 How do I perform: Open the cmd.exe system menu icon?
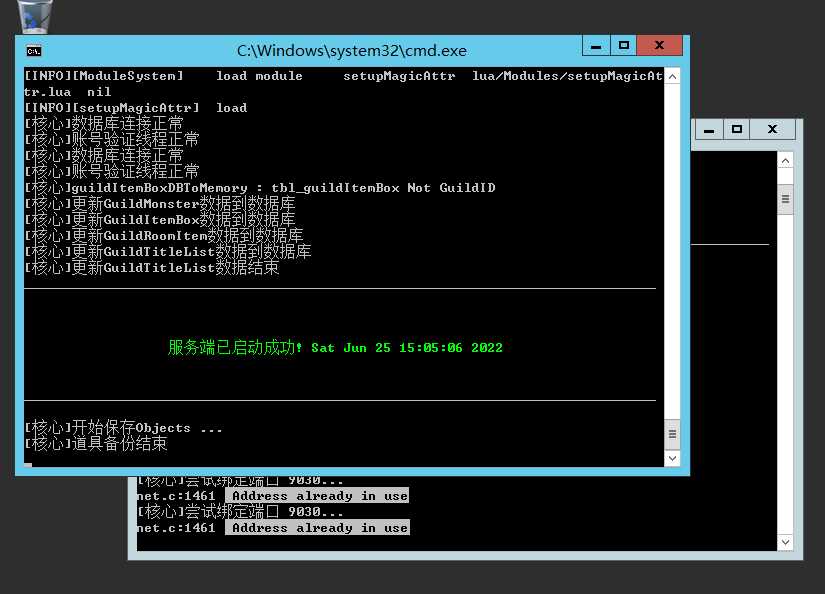tap(34, 51)
